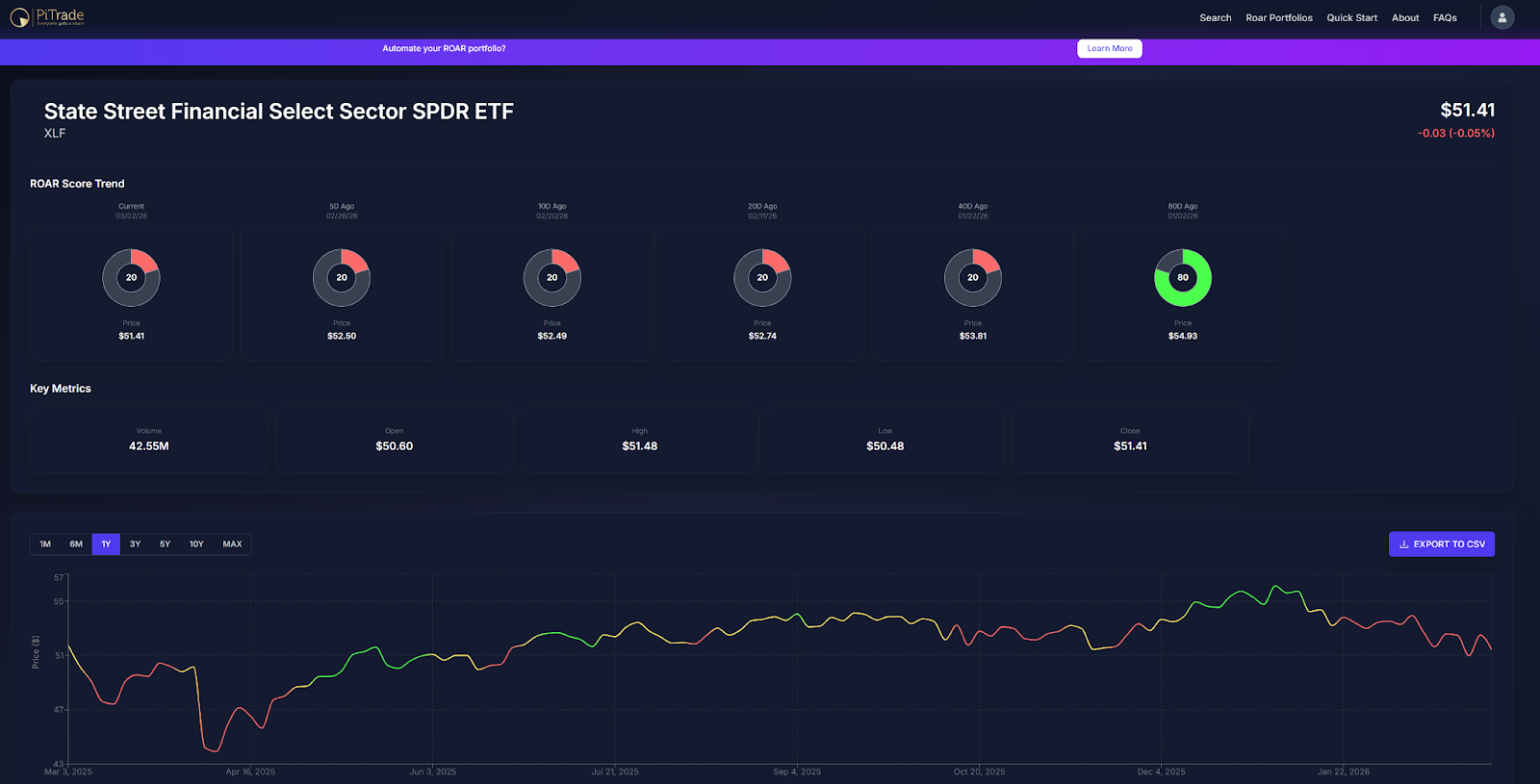
Task: Click the ETF title State Street Financial Select Sector SPDR
Action: click(x=279, y=112)
